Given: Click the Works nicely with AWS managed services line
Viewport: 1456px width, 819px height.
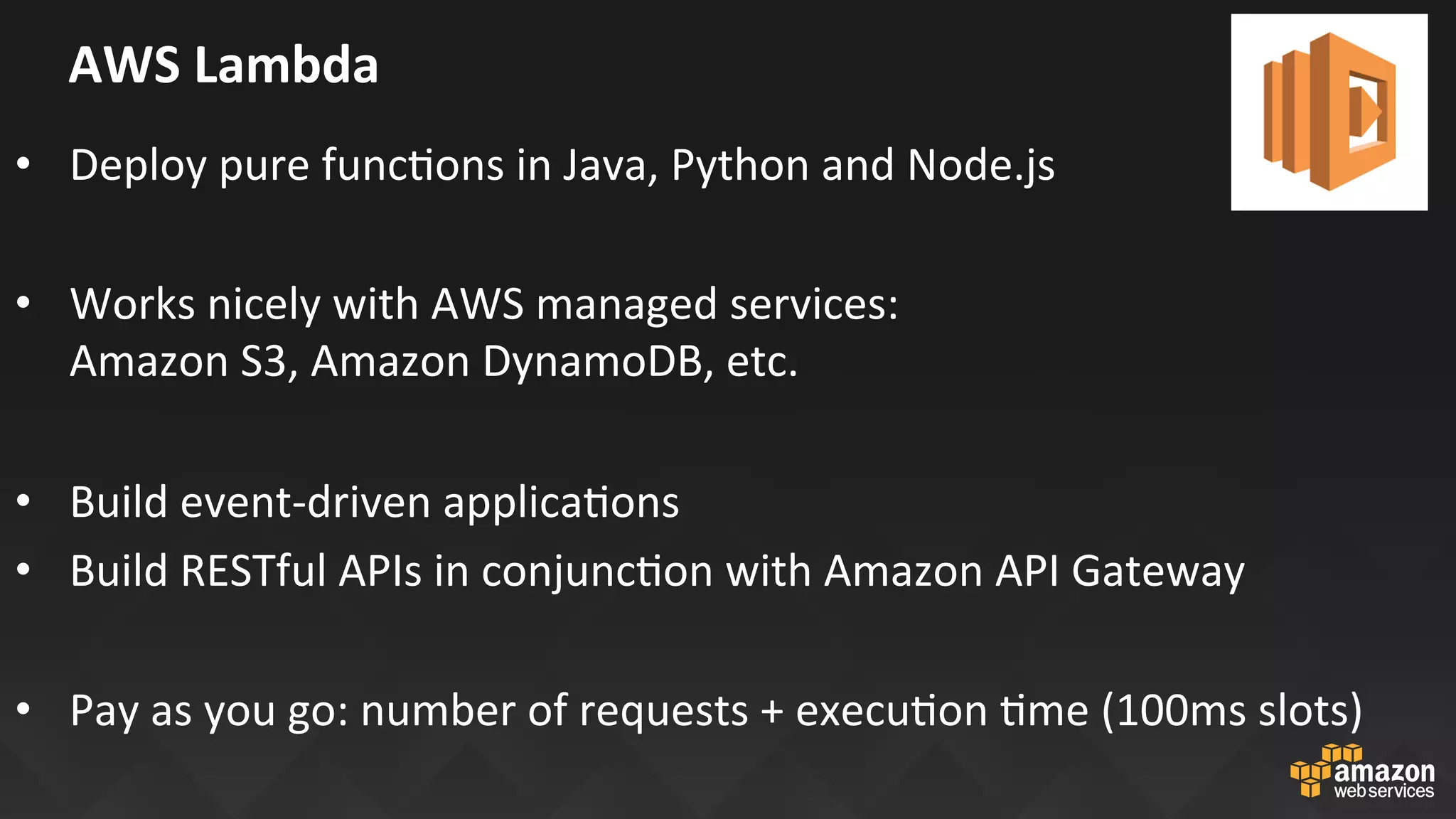Looking at the screenshot, I should [x=484, y=305].
